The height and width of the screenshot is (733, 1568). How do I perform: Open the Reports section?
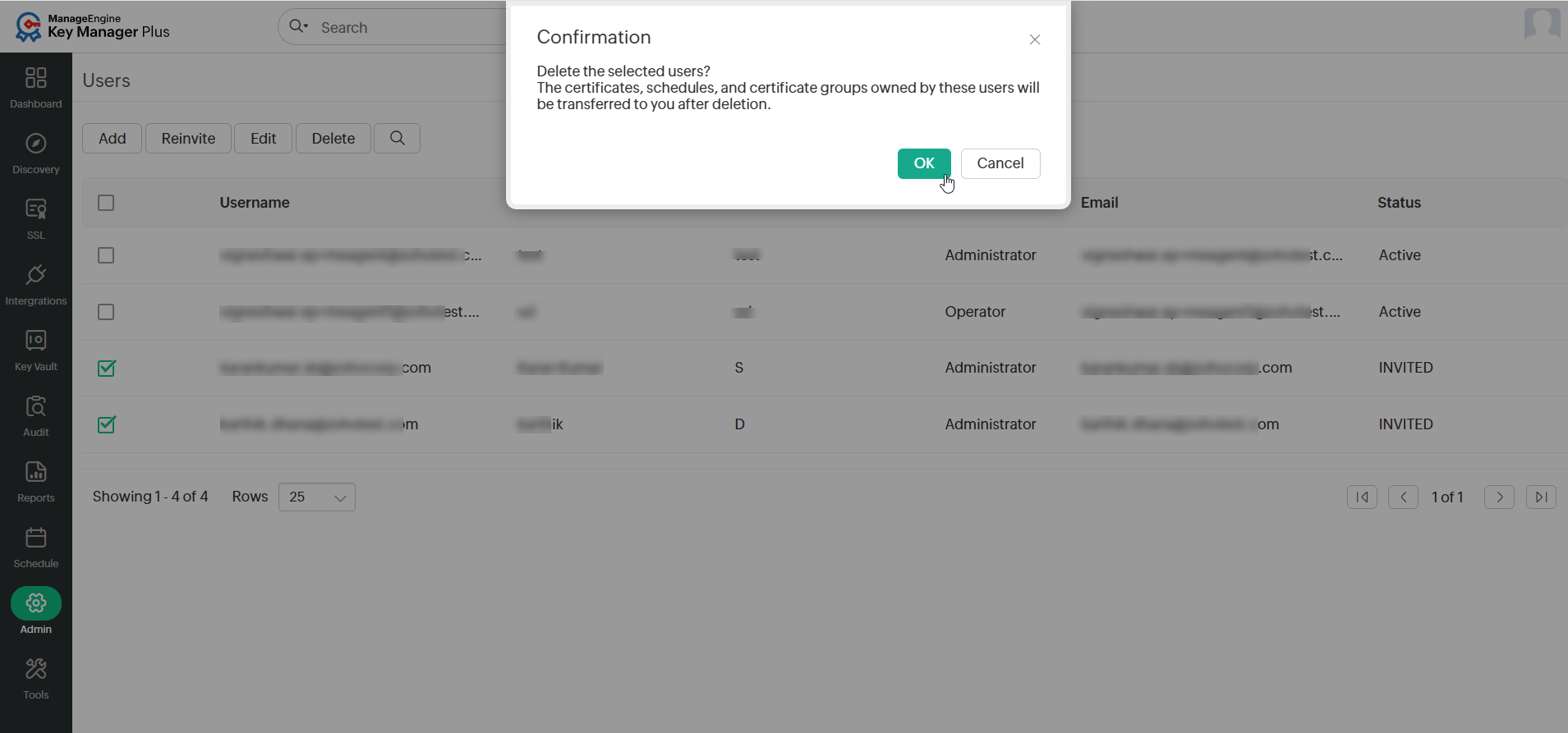pyautogui.click(x=36, y=481)
